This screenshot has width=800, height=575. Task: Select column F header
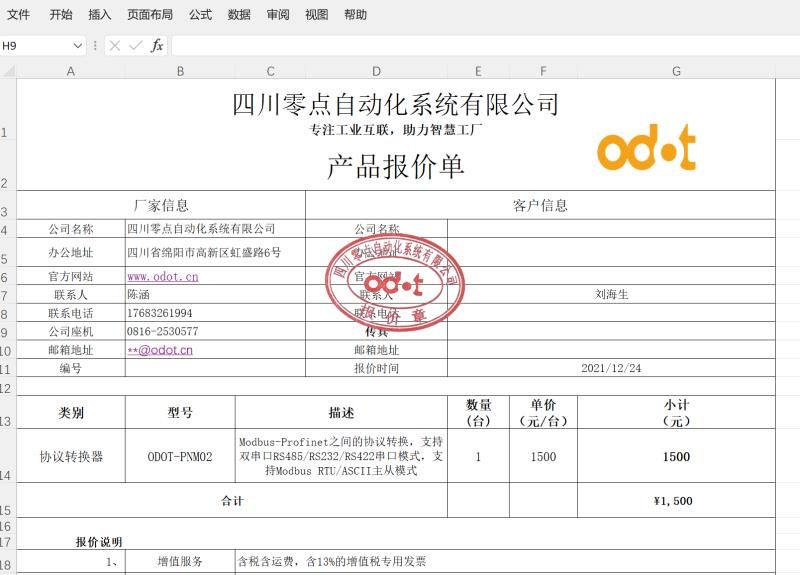point(543,71)
